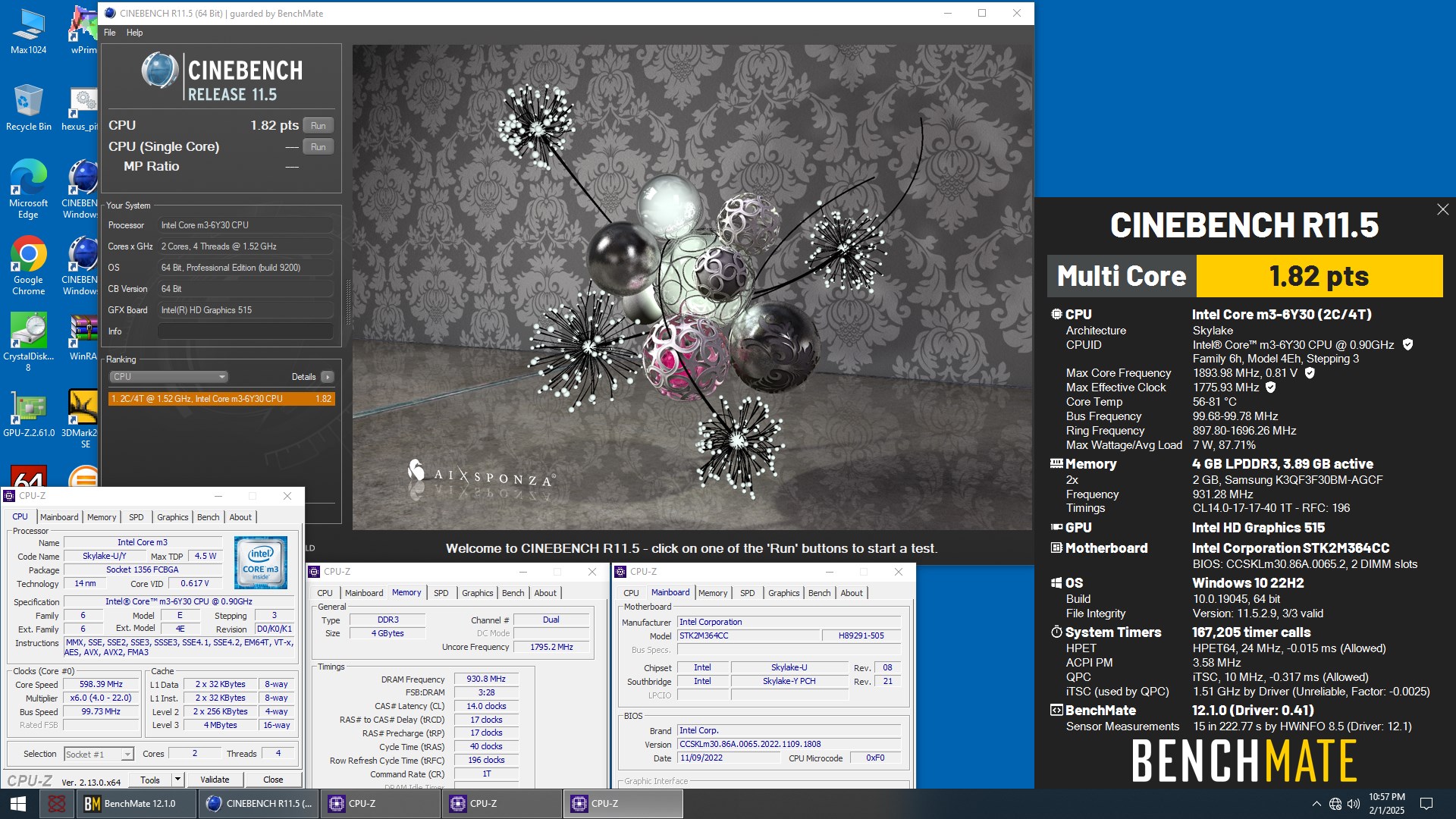Viewport: 1456px width, 819px height.
Task: Open the volume control in tray
Action: 1354,804
